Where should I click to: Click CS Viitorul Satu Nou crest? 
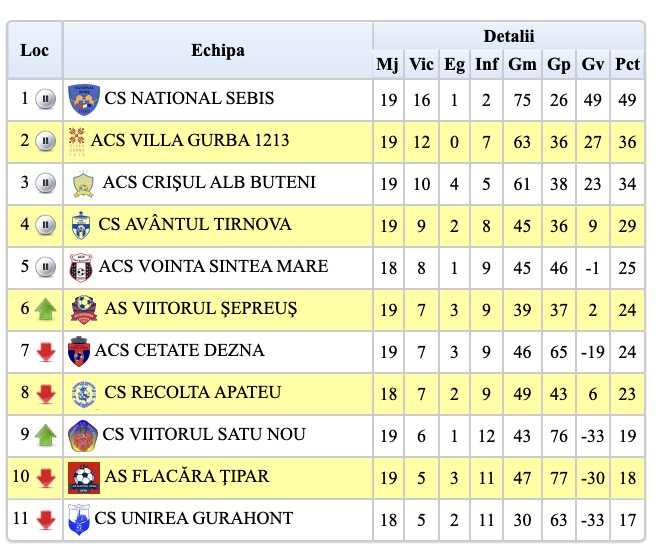82,435
